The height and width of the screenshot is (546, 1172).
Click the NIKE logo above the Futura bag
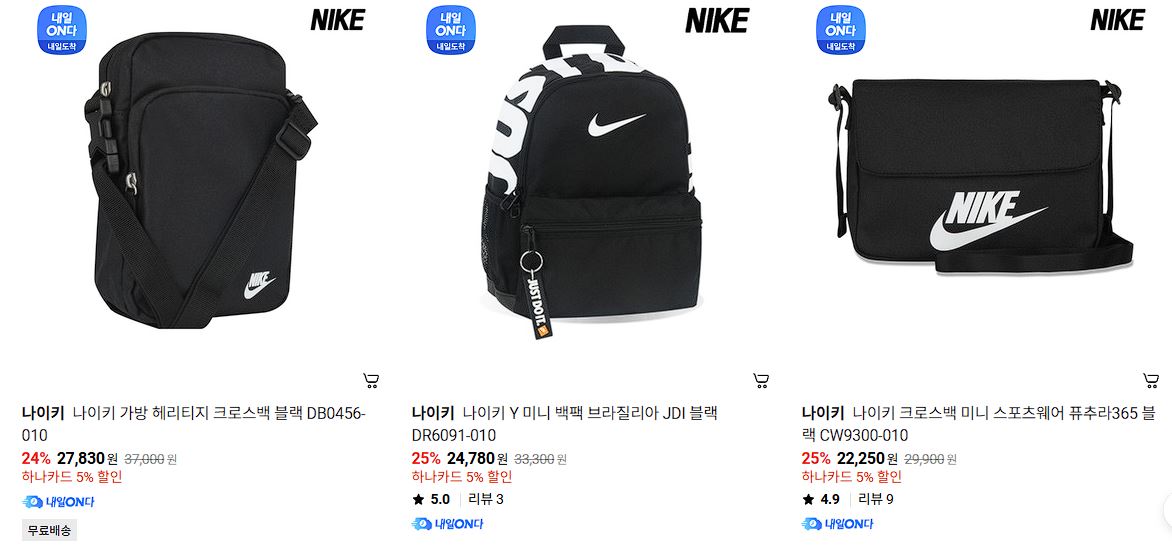pos(1117,20)
